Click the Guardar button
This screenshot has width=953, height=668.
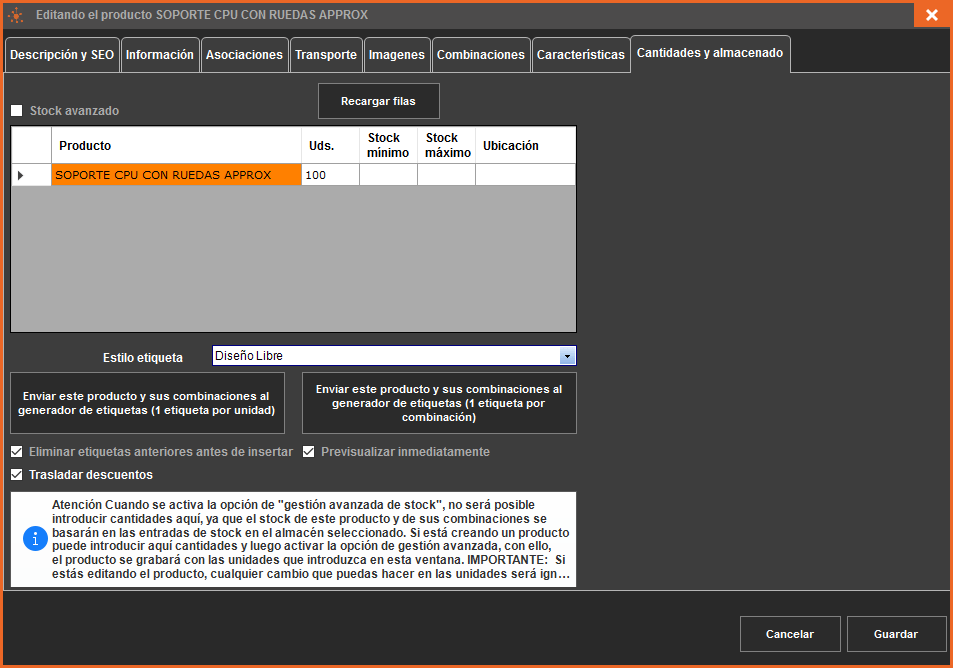pyautogui.click(x=895, y=634)
